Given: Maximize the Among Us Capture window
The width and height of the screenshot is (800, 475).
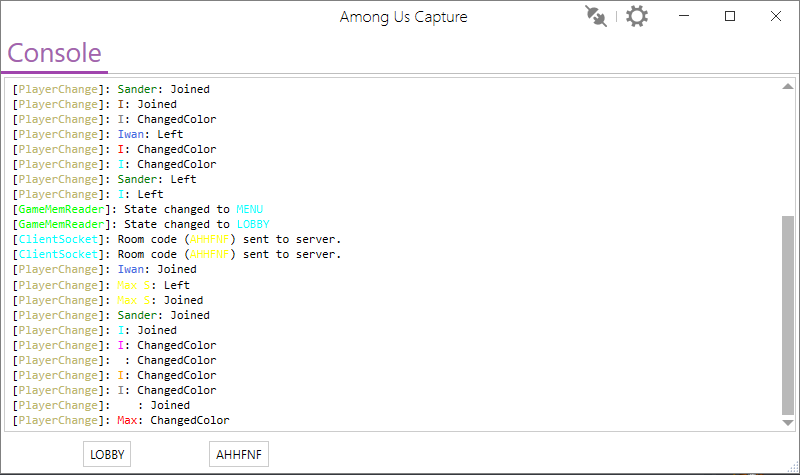Looking at the screenshot, I should coord(730,17).
